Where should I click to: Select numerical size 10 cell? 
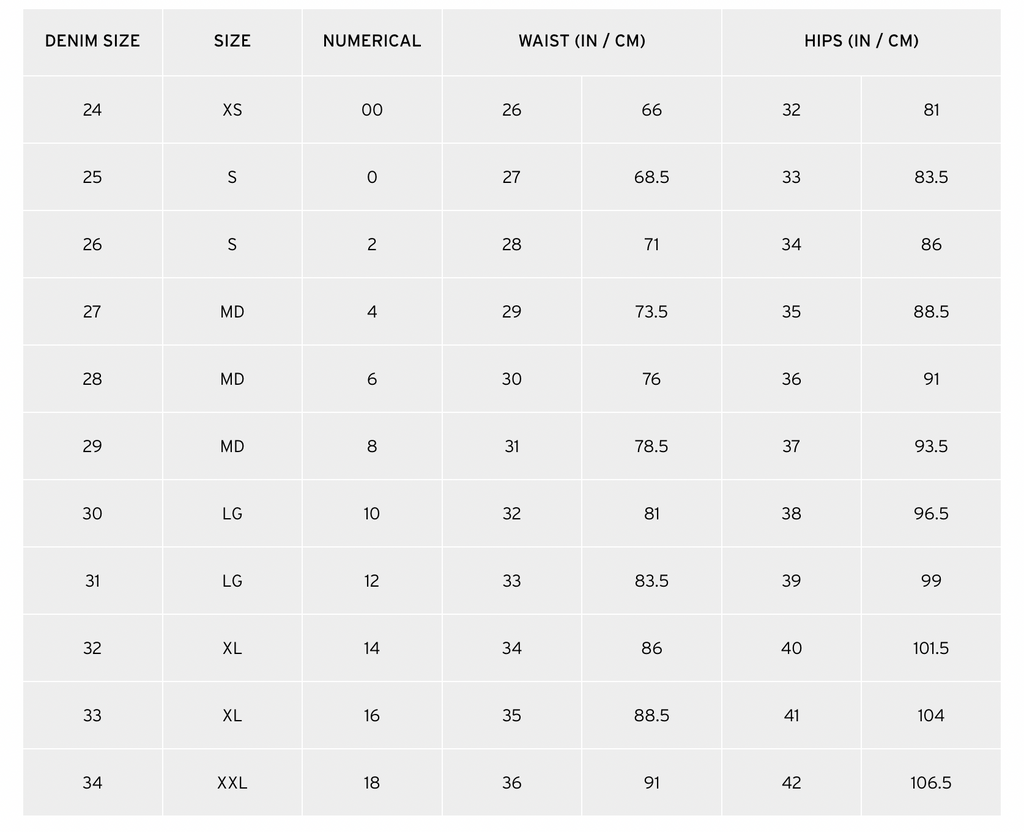372,513
